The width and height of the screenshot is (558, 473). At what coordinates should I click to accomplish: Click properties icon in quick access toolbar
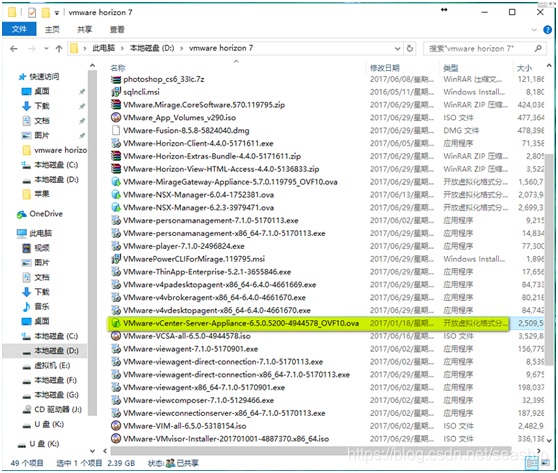click(x=32, y=13)
